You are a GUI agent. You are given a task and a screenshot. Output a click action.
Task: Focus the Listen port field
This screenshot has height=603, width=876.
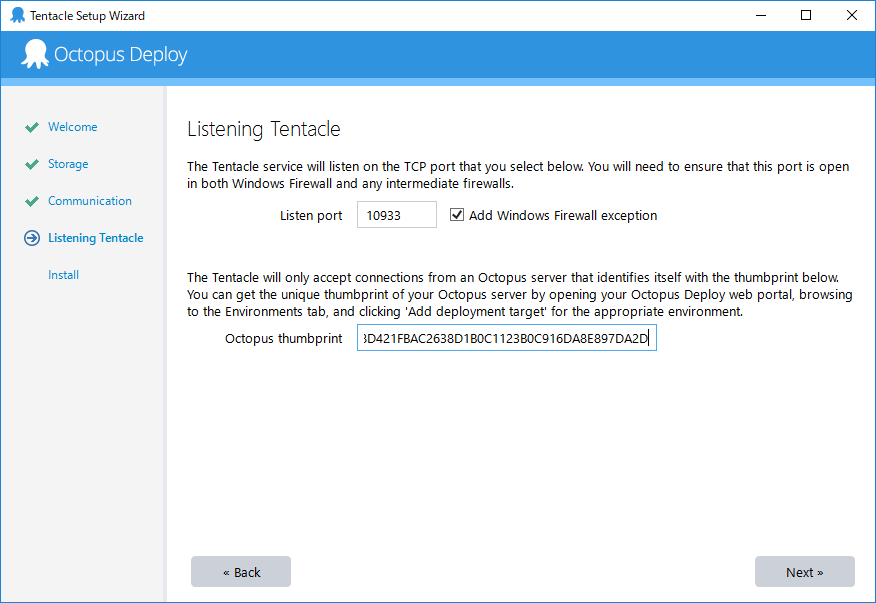397,215
